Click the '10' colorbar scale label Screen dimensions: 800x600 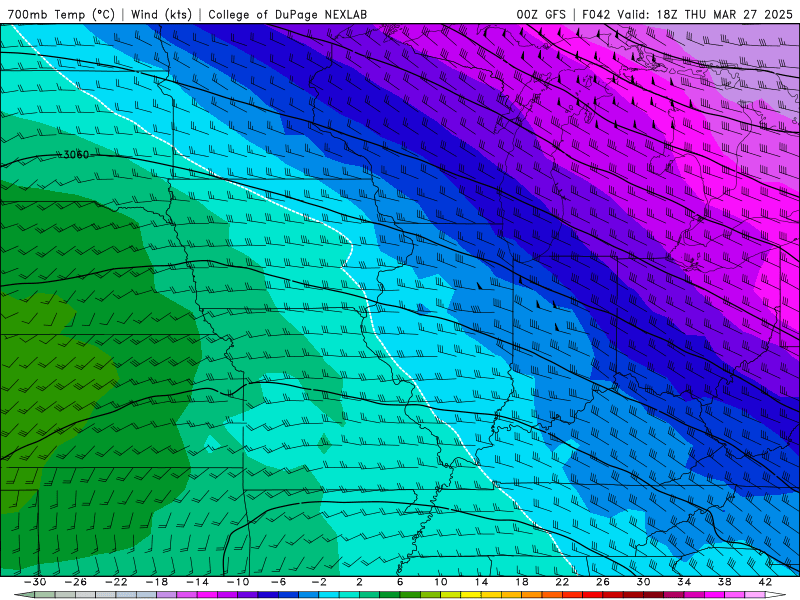(440, 582)
